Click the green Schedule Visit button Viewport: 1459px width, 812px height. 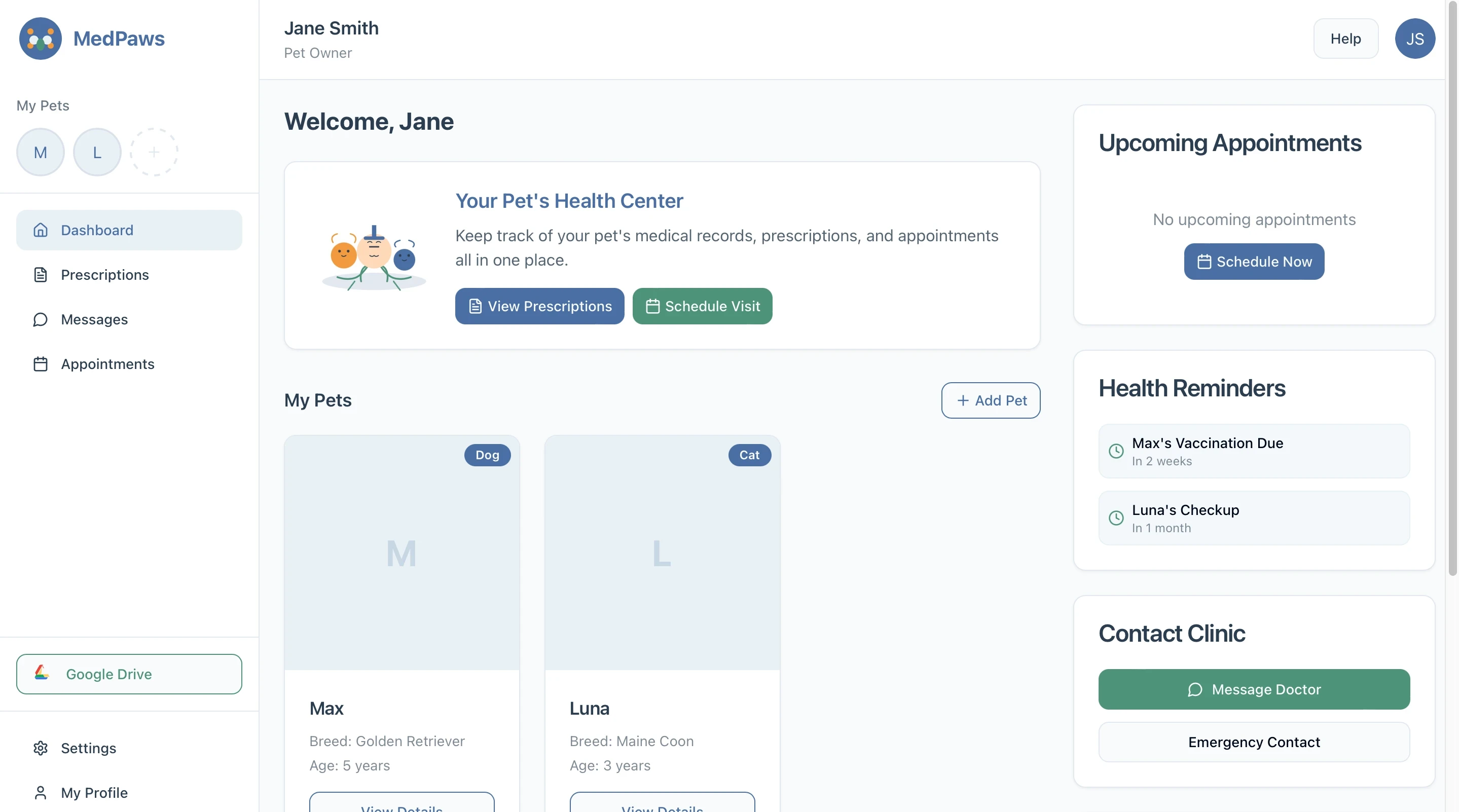(x=702, y=306)
